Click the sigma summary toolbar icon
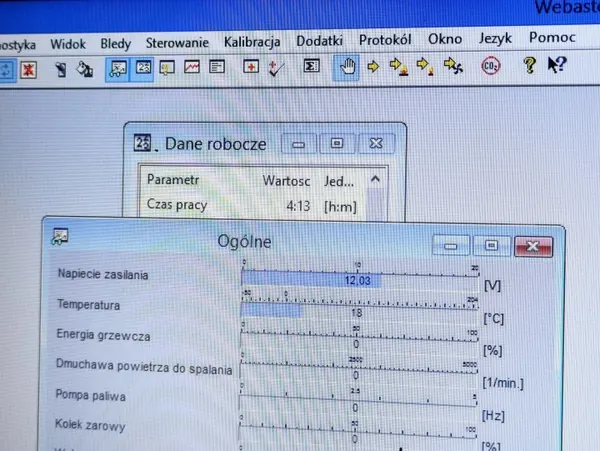 tap(311, 66)
